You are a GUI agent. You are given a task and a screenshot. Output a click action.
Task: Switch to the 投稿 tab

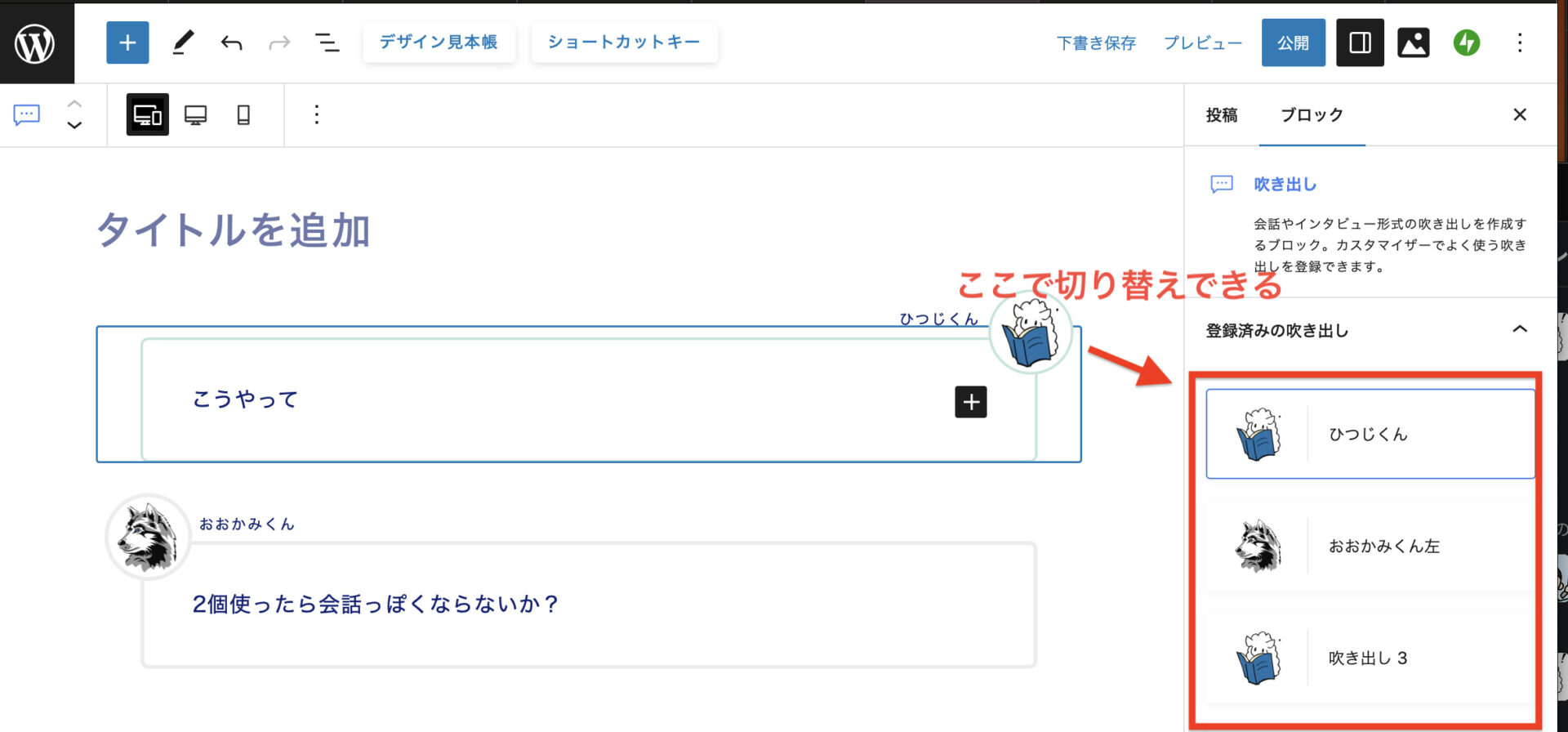tap(1222, 115)
